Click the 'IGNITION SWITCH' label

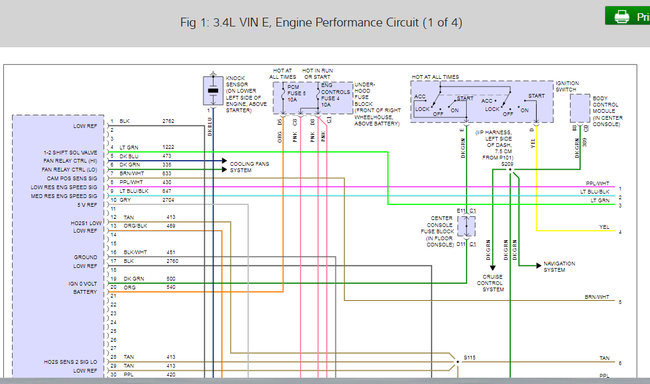pos(567,86)
